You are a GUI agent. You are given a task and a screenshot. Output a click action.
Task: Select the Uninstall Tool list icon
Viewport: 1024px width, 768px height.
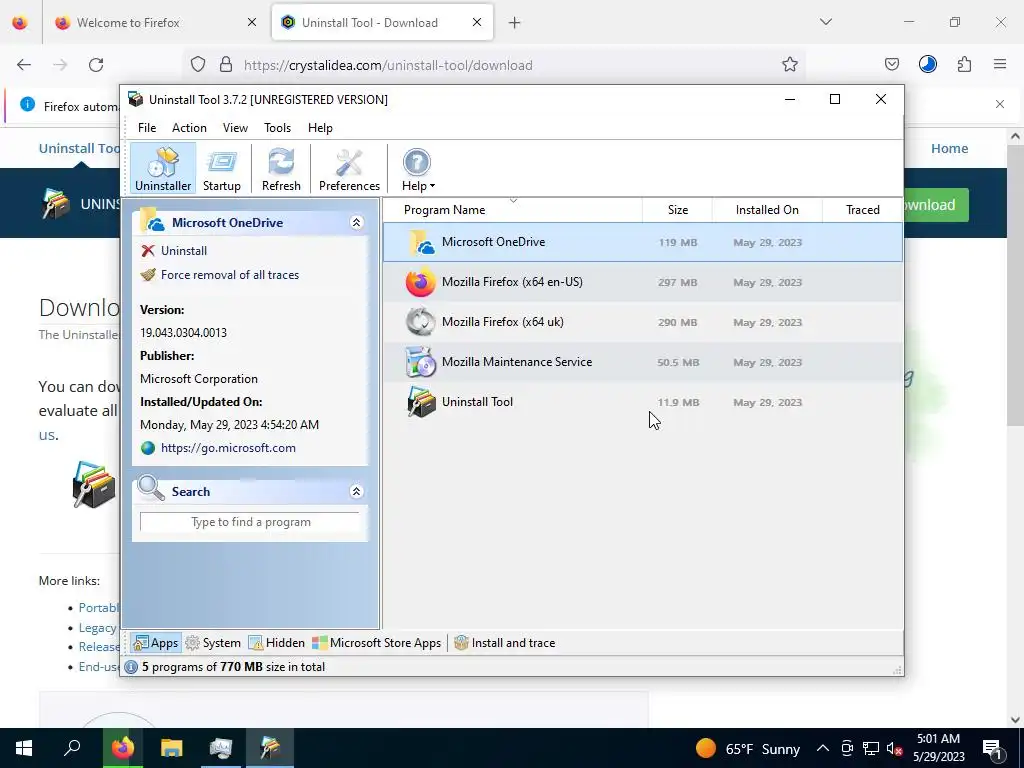(x=421, y=402)
